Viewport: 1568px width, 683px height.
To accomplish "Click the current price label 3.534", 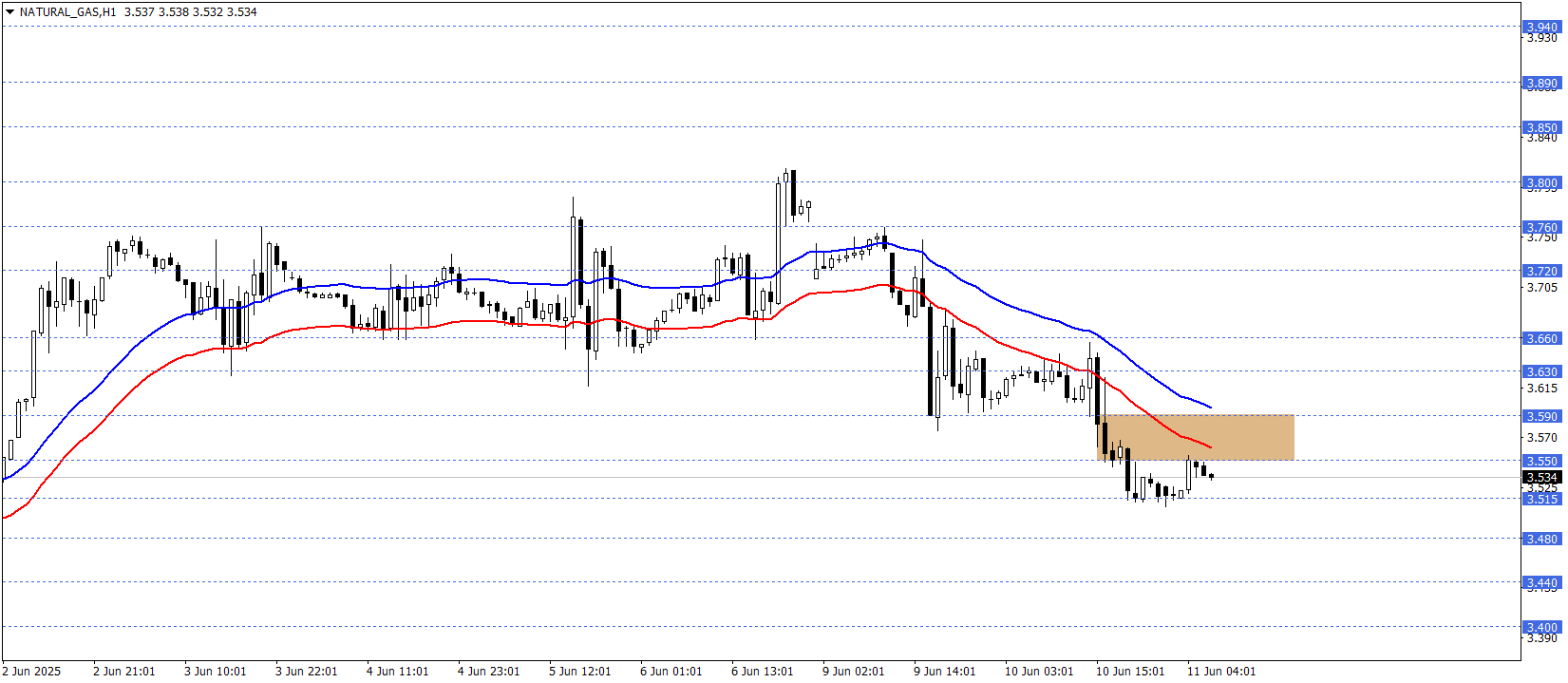I will pos(1542,478).
